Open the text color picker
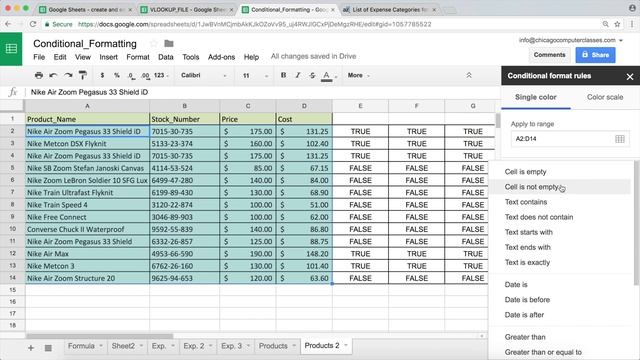The width and height of the screenshot is (640, 360). point(326,76)
